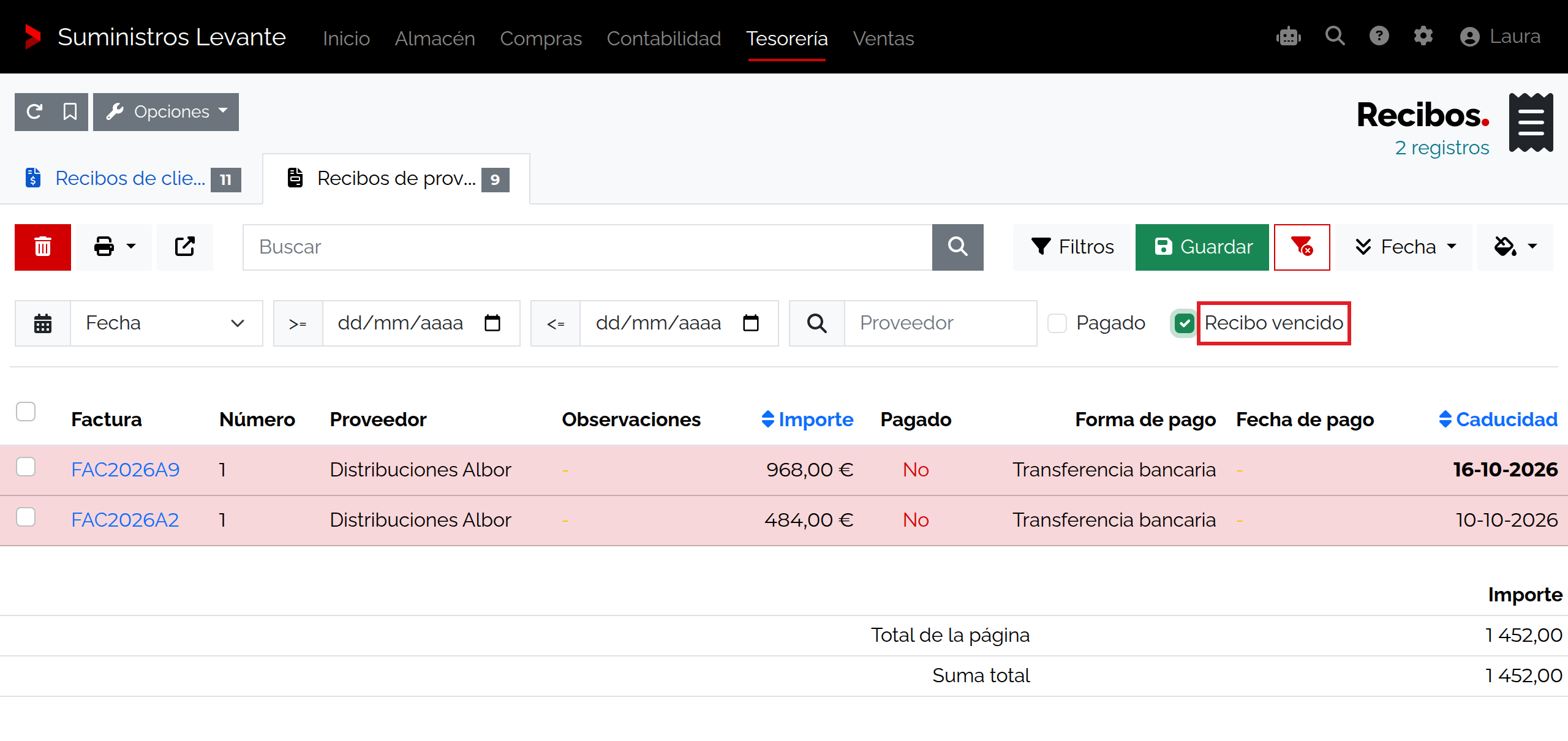Open the search magnifier in top bar
Image resolution: width=1568 pixels, height=741 pixels.
click(1335, 37)
